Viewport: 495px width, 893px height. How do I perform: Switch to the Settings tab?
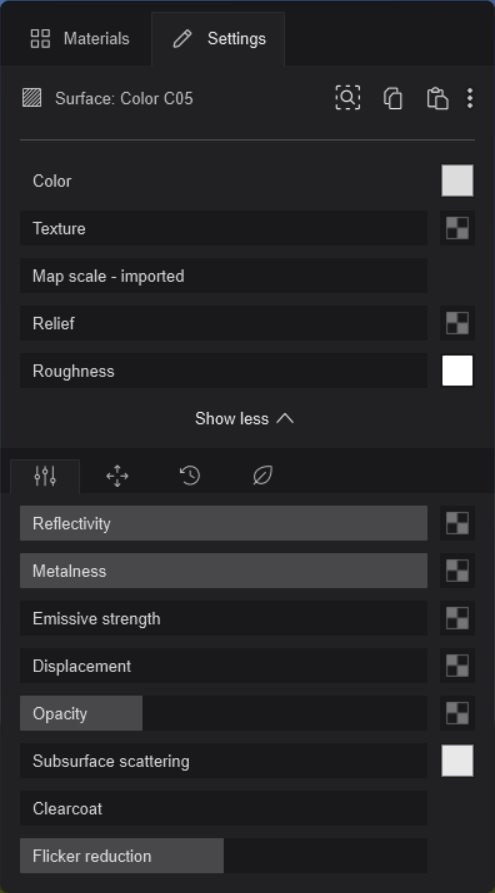219,39
